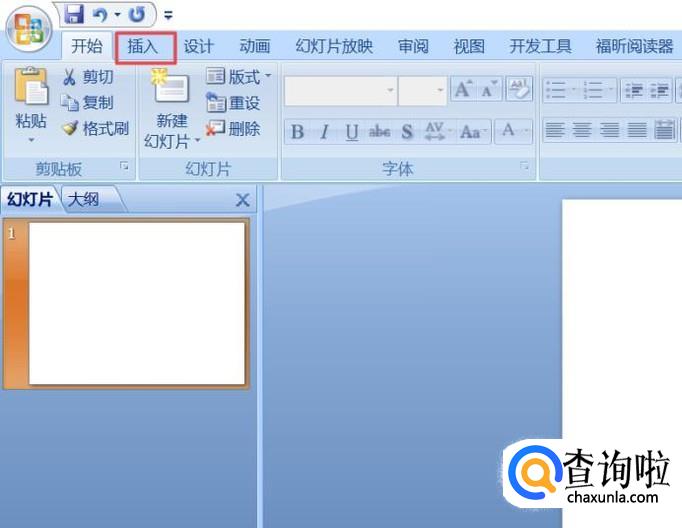
Task: Switch to the 开始 tab
Action: (x=87, y=45)
